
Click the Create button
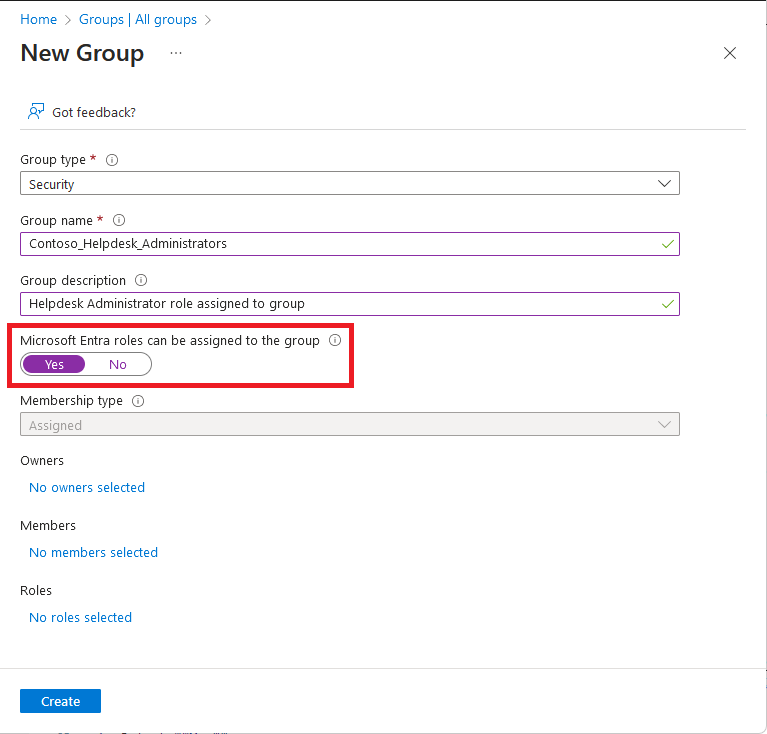pyautogui.click(x=61, y=701)
